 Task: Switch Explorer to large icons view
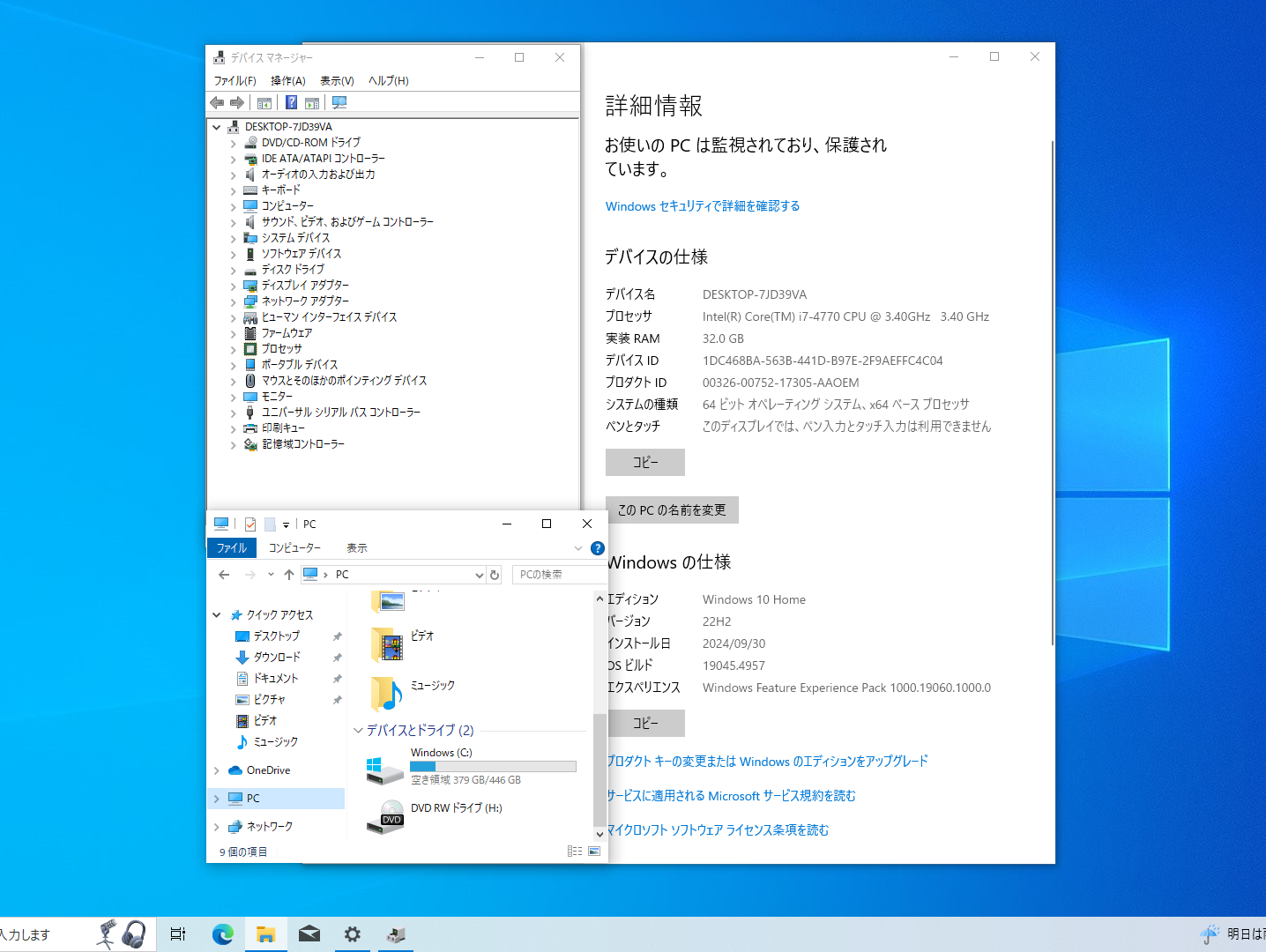(x=594, y=852)
